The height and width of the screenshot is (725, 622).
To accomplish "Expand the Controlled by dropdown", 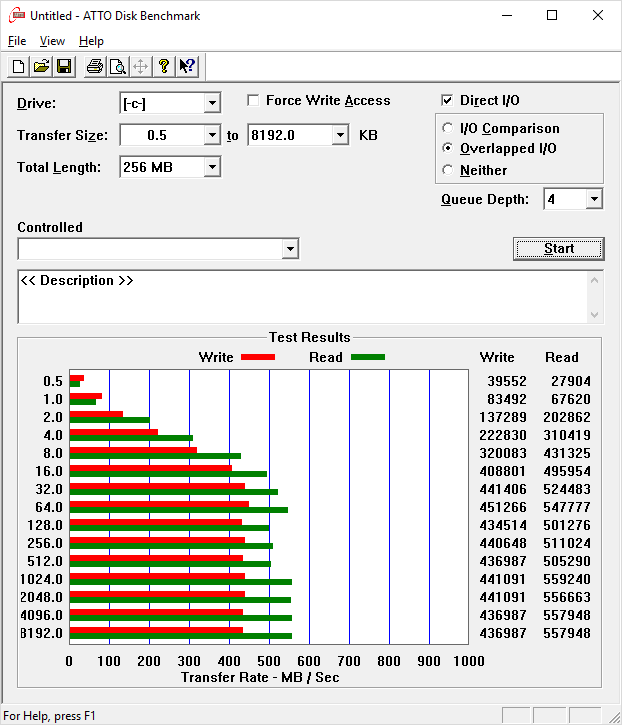I will [290, 249].
